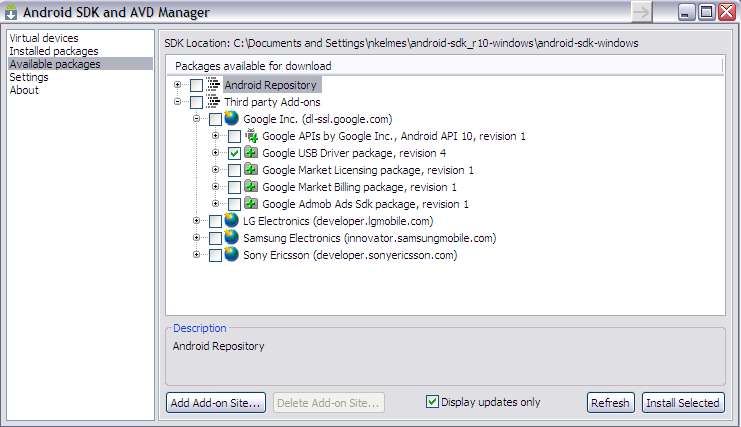Check the Sony Ericsson checkbox

click(x=215, y=255)
